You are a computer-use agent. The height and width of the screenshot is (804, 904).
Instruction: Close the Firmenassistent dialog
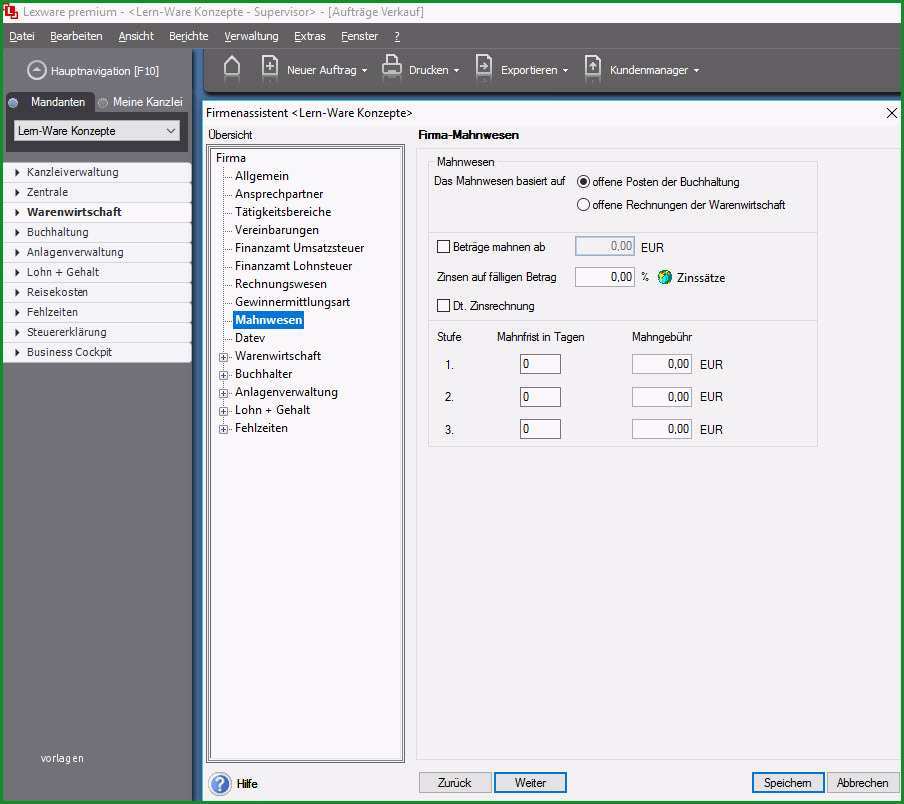pyautogui.click(x=891, y=113)
